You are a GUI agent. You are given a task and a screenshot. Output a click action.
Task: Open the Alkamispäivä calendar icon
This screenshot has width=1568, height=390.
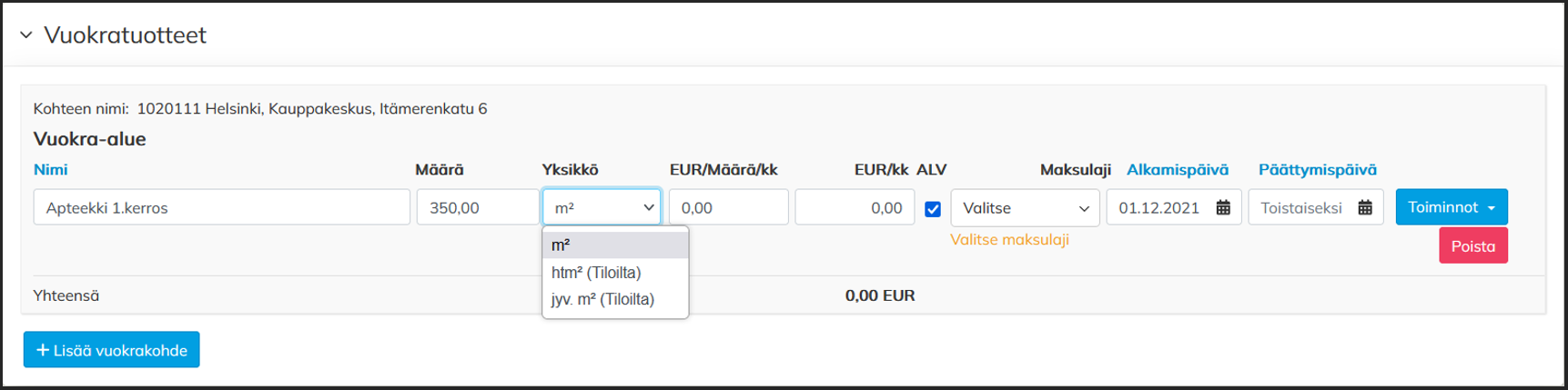[1223, 208]
